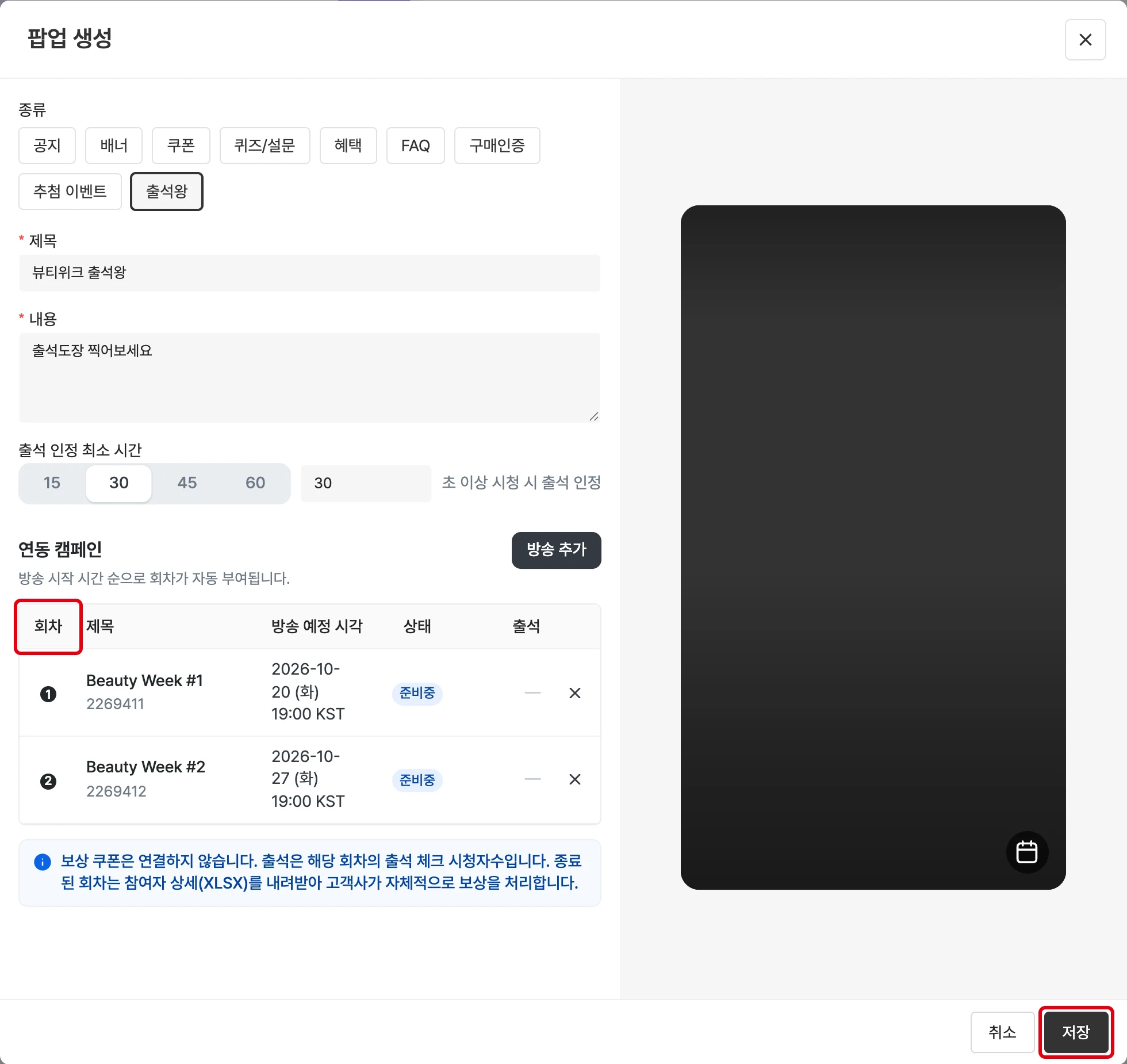Select the 배너 popup type
This screenshot has height=1064, width=1127.
(114, 146)
